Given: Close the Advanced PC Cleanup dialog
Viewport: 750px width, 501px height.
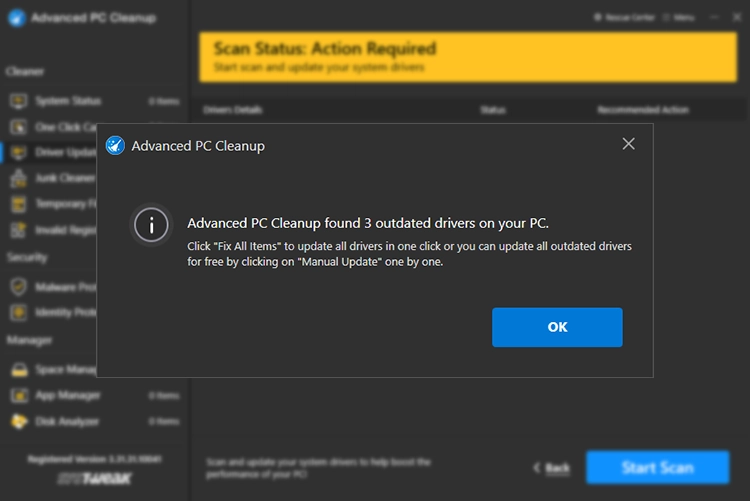Looking at the screenshot, I should (628, 144).
